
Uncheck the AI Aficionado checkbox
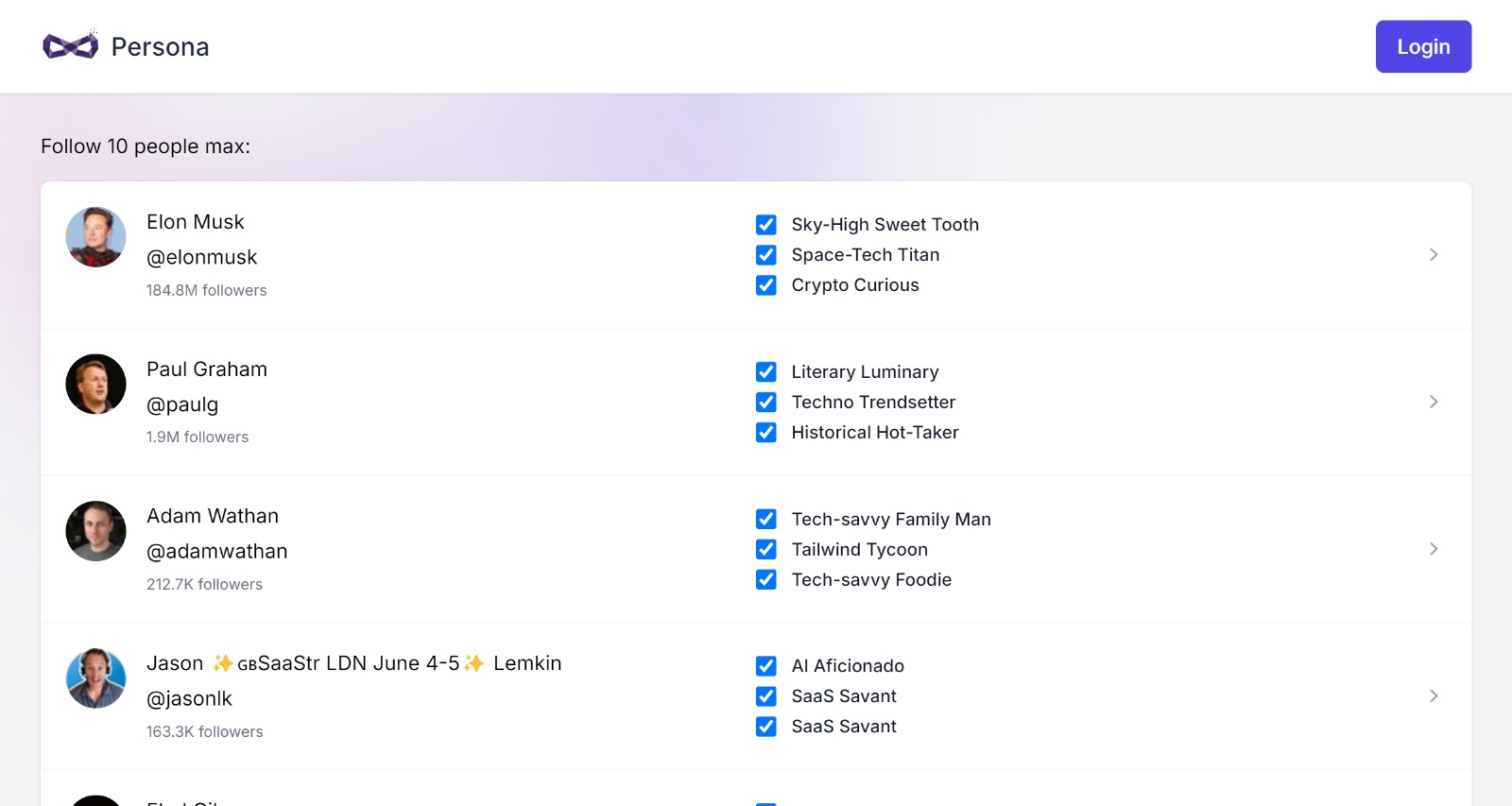pos(766,666)
